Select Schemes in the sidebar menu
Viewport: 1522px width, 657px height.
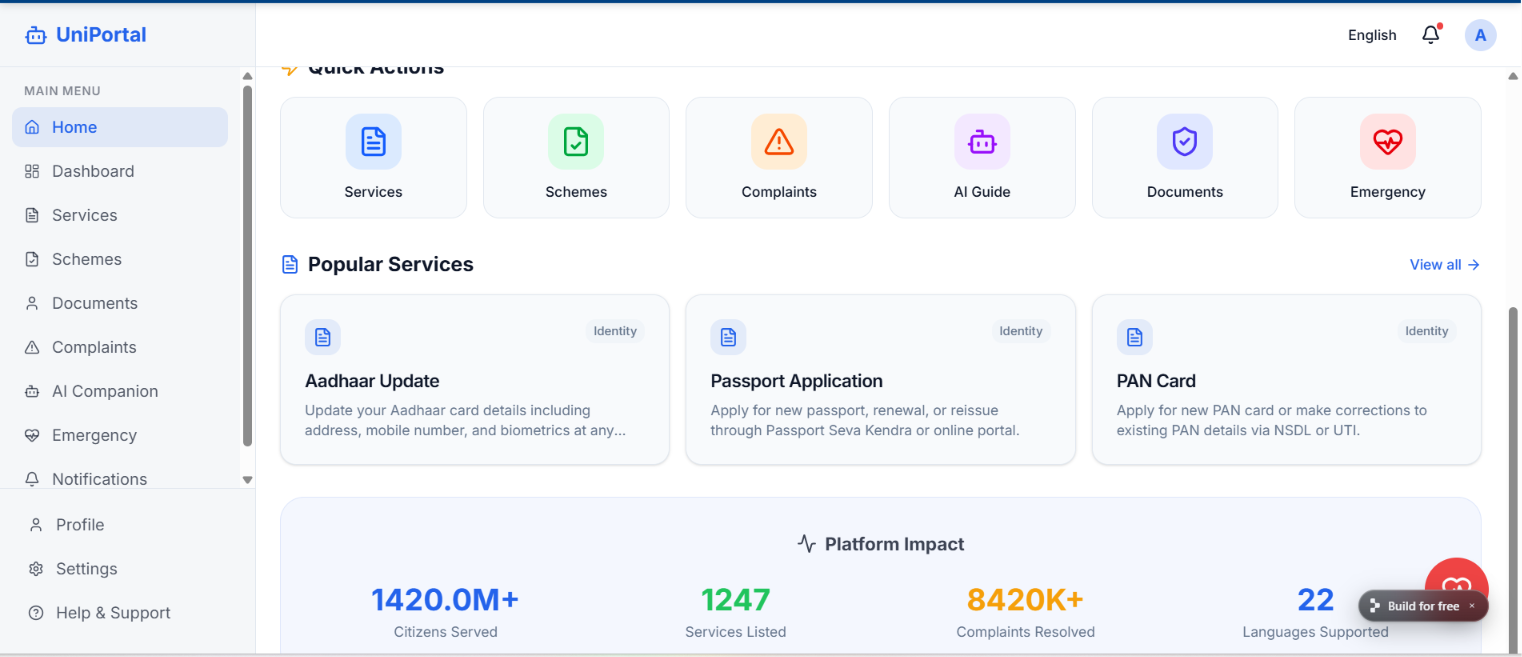120,259
